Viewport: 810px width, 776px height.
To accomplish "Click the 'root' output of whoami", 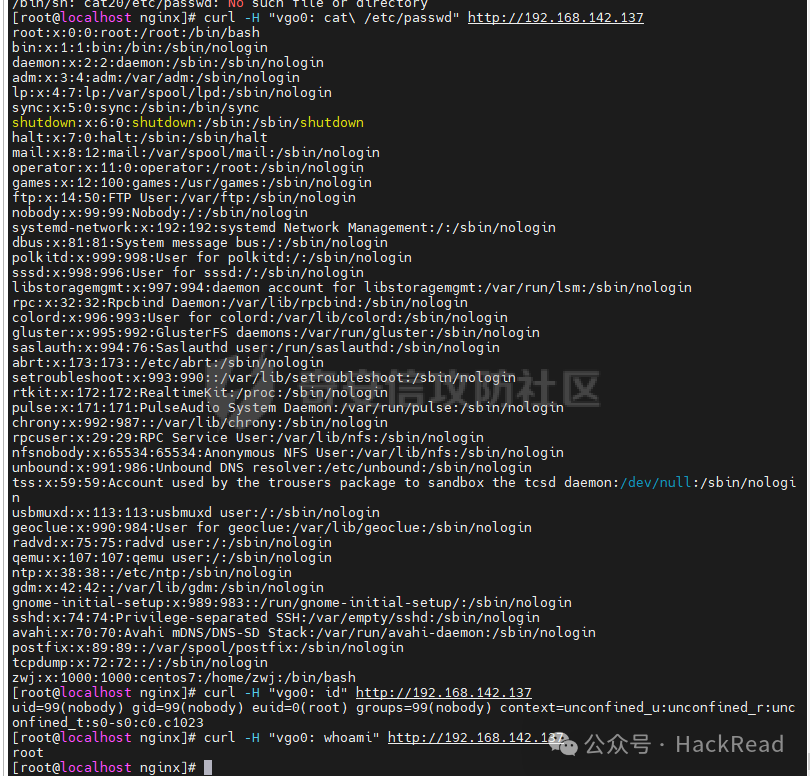I will point(28,752).
